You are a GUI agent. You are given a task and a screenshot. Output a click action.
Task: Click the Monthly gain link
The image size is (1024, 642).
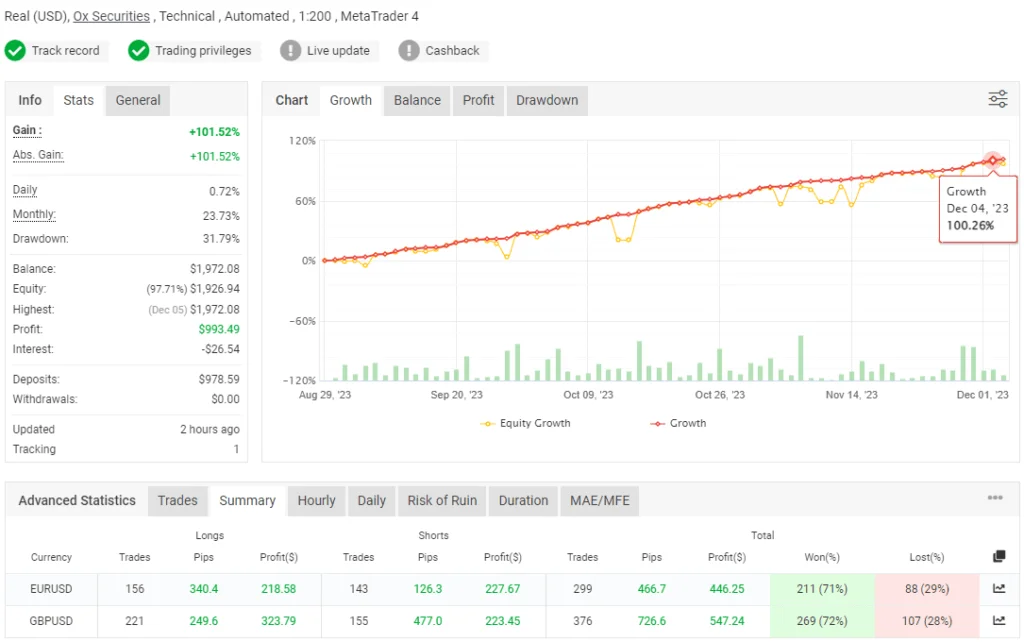tap(33, 214)
